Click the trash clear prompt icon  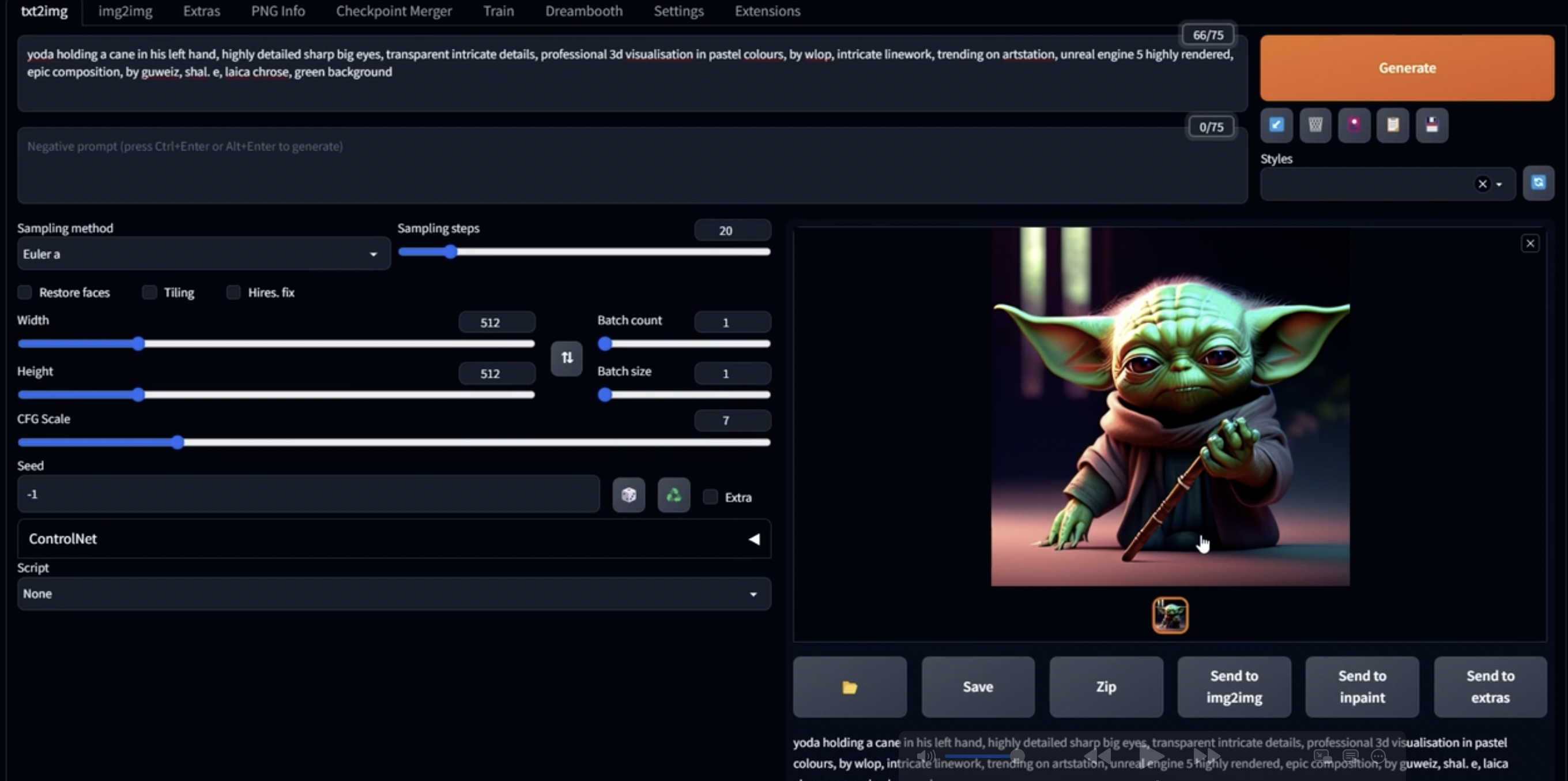click(x=1316, y=126)
